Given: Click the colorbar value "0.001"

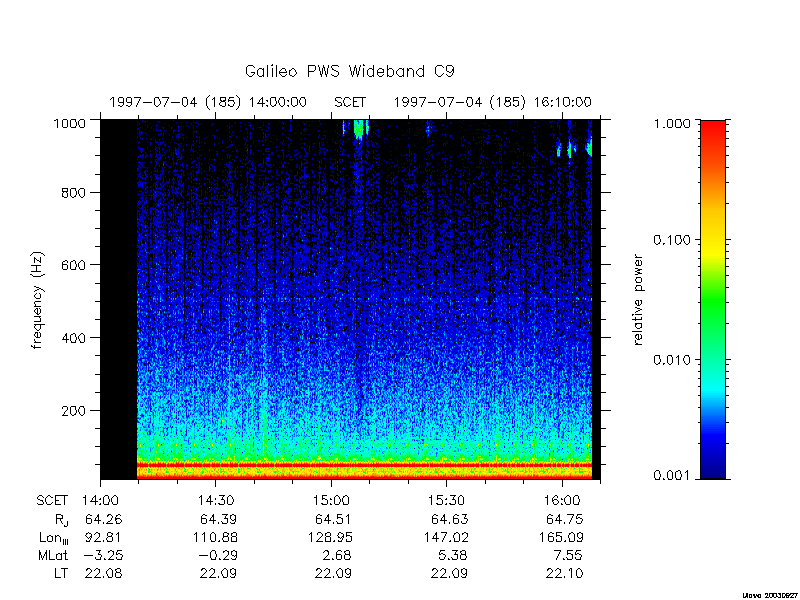Looking at the screenshot, I should pos(673,476).
